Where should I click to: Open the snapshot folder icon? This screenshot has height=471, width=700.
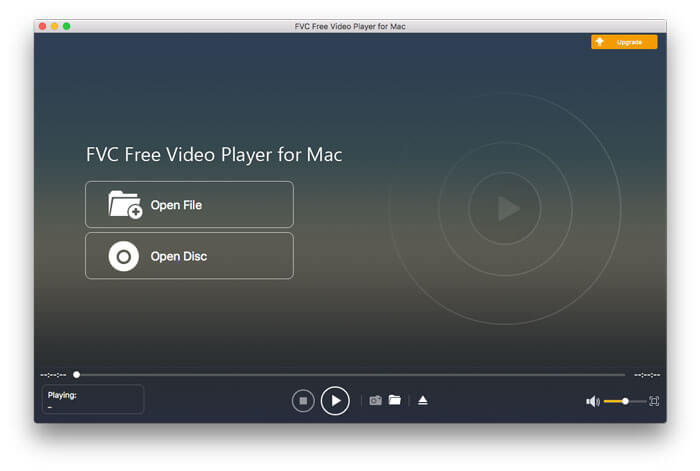(x=395, y=400)
